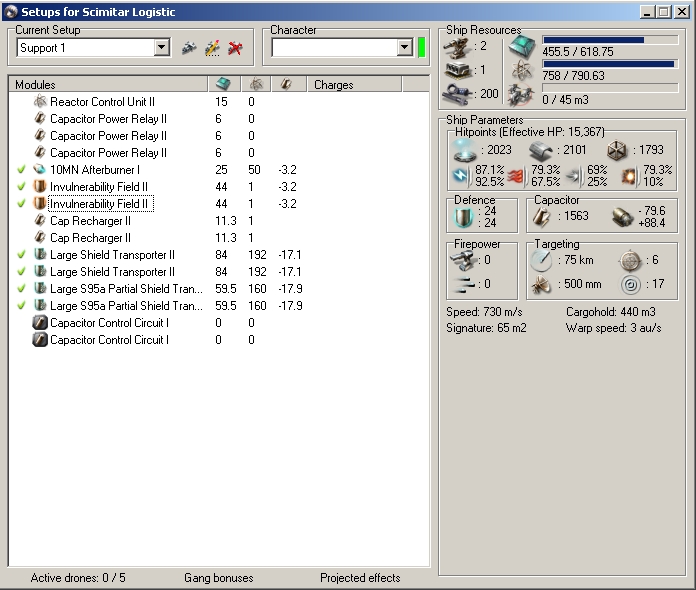Click the CPU column header icon
This screenshot has width=696, height=590.
click(224, 84)
